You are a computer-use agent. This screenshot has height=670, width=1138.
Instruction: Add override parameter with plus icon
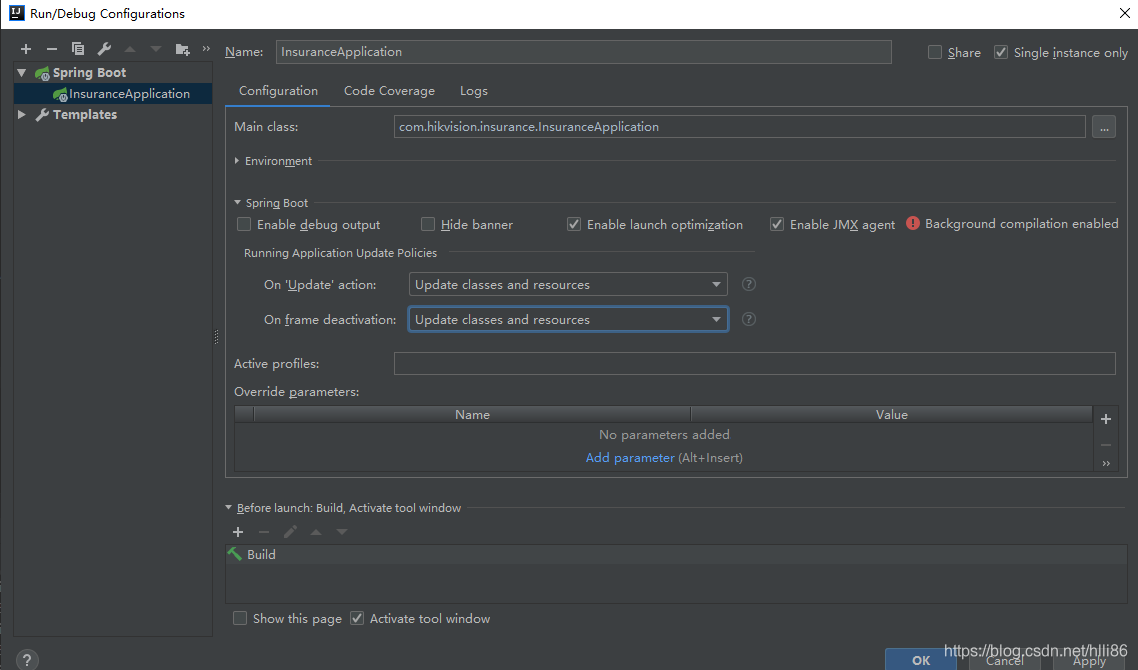[x=1106, y=419]
